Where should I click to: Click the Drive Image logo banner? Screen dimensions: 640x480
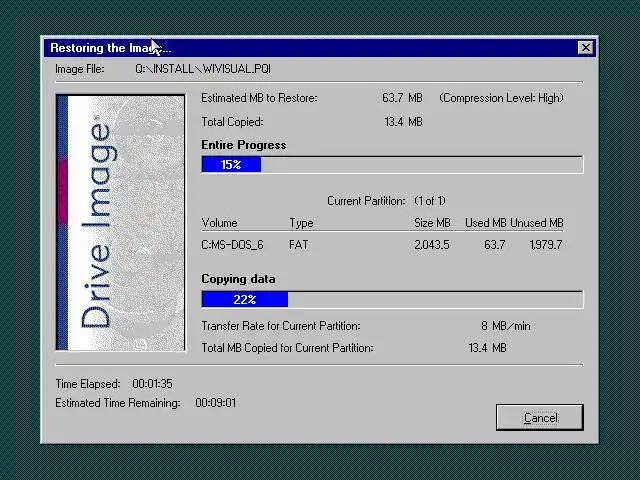(120, 222)
